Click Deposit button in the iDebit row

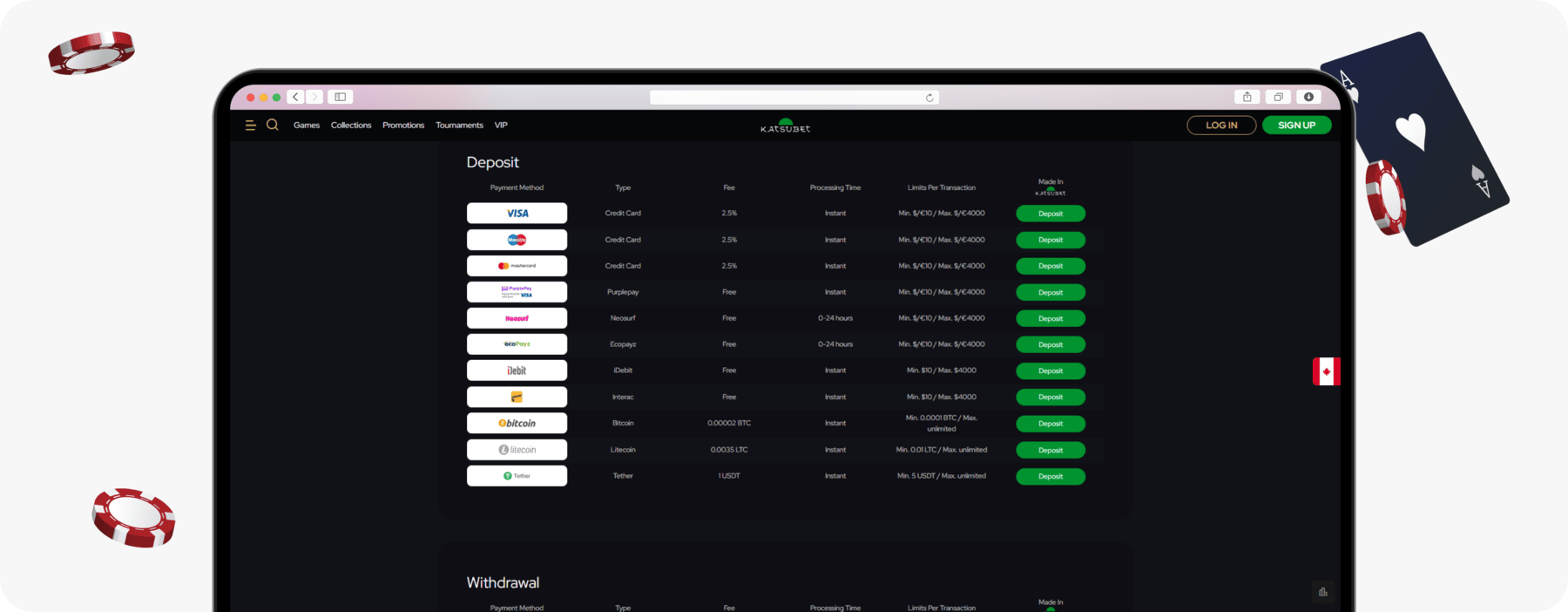pos(1051,371)
